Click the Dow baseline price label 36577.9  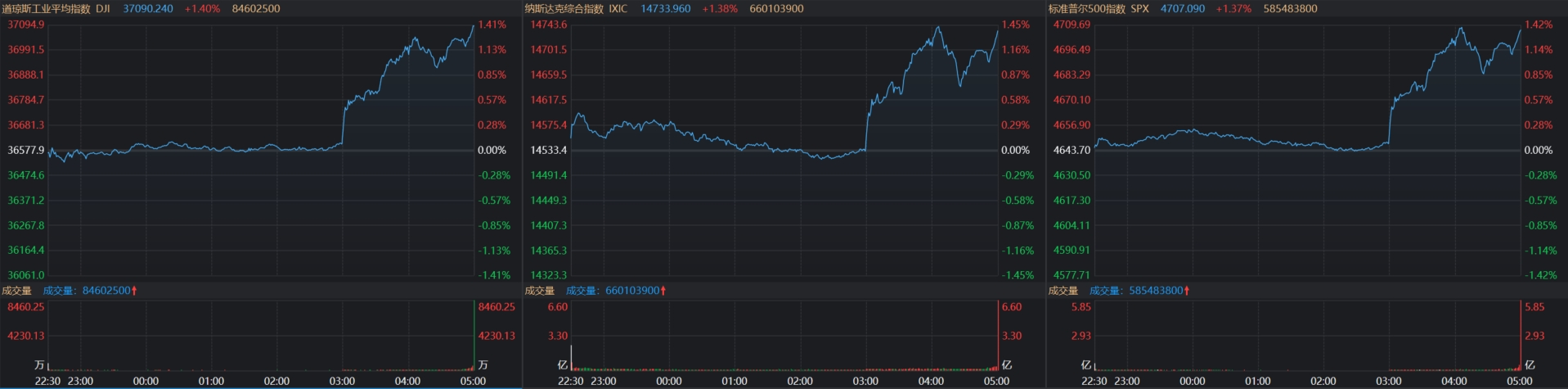click(26, 150)
